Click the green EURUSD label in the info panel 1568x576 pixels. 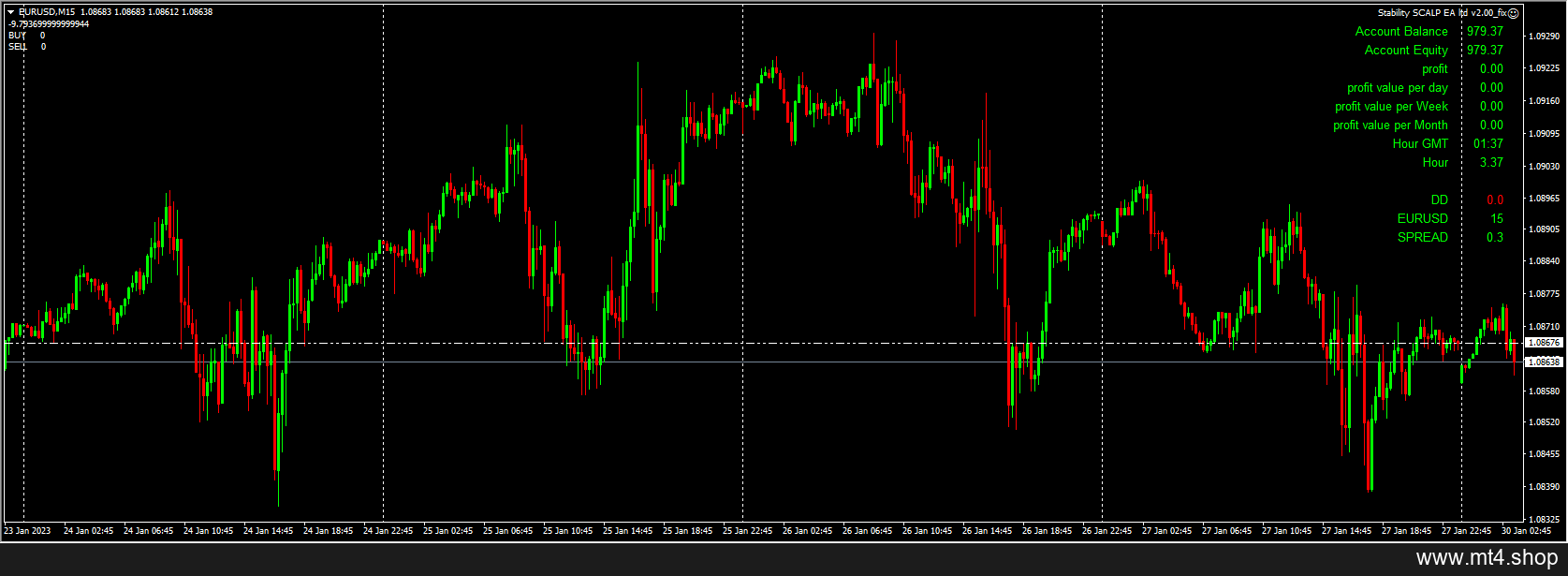pyautogui.click(x=1423, y=218)
